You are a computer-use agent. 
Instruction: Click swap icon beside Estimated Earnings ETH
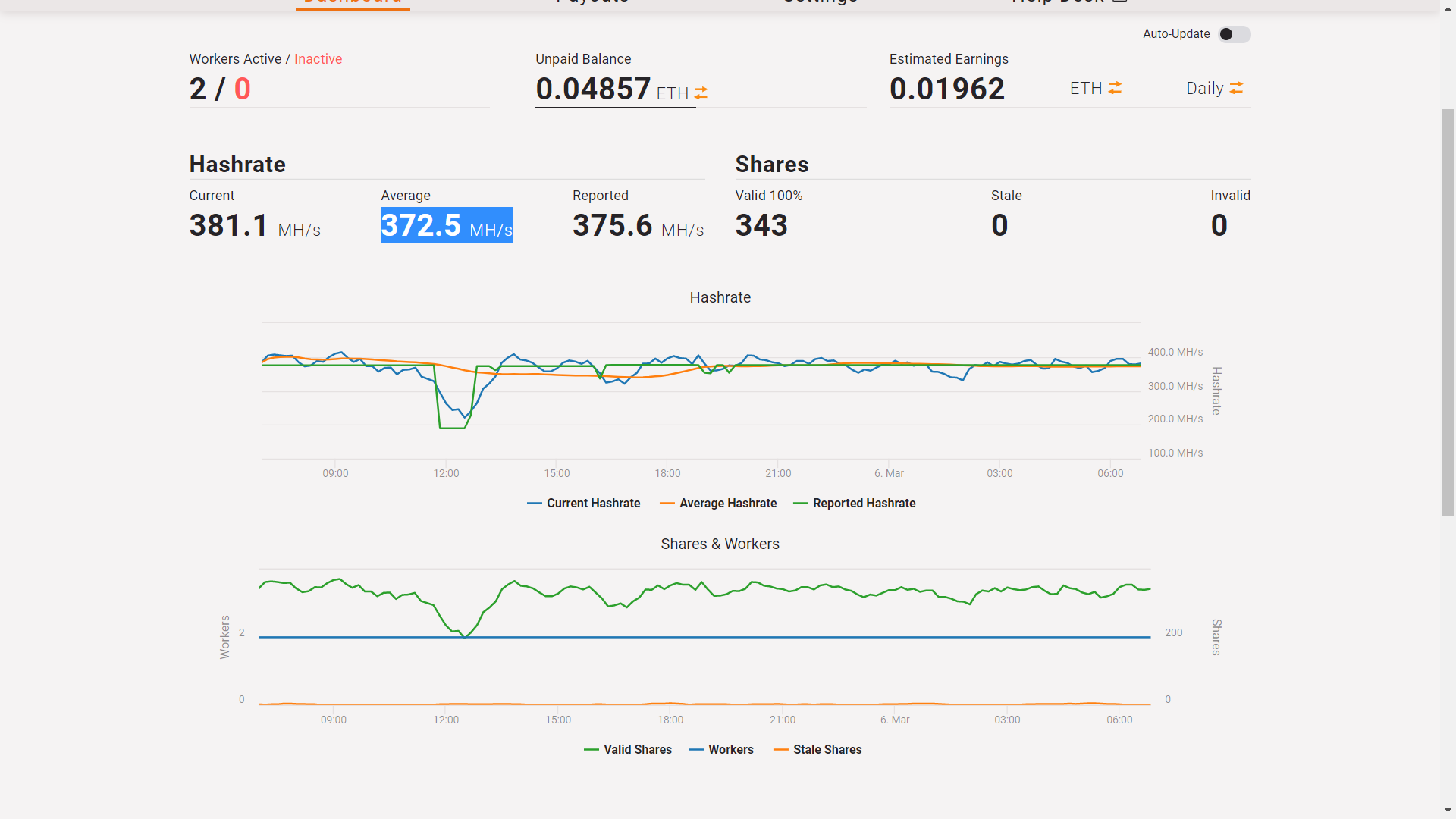[x=1115, y=88]
